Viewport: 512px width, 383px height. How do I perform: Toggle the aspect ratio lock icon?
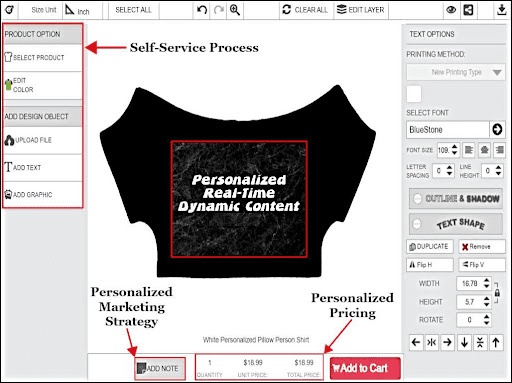[497, 293]
